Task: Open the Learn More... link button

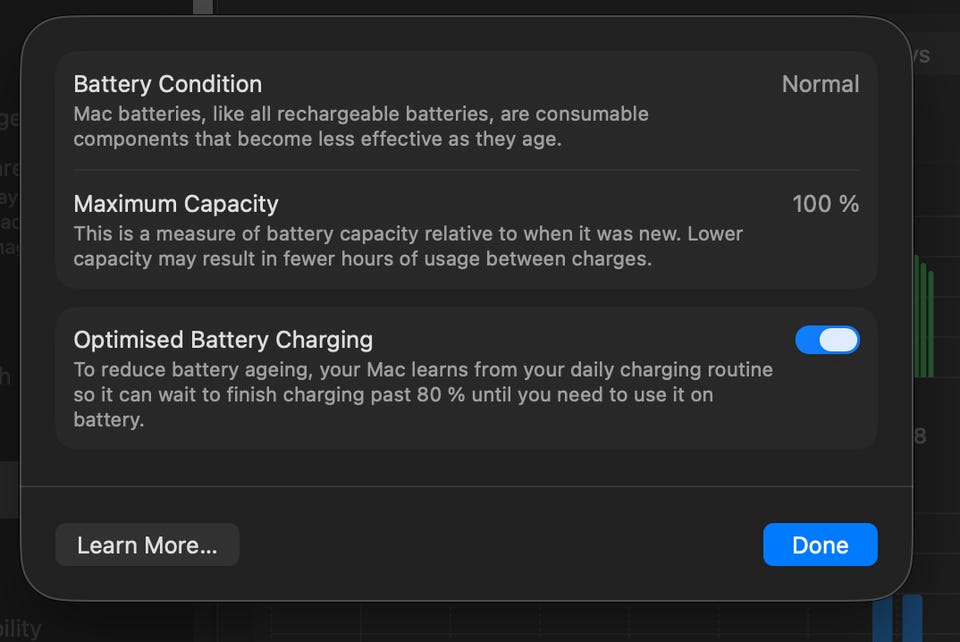Action: point(147,545)
